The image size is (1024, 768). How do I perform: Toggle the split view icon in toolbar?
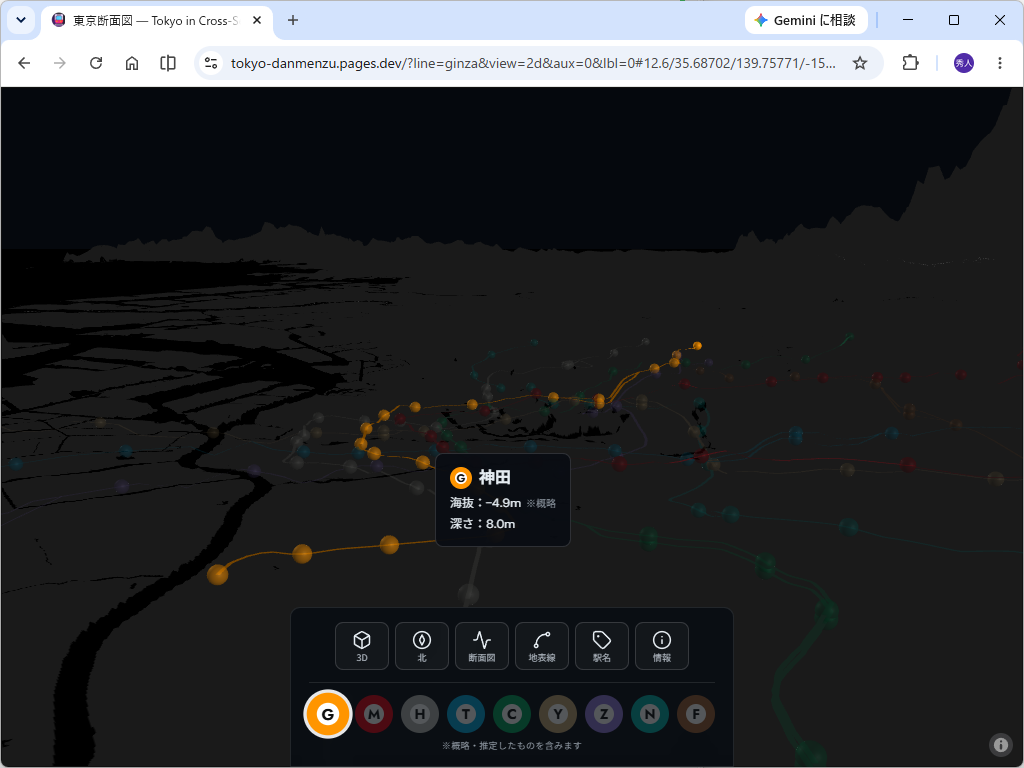coord(168,63)
